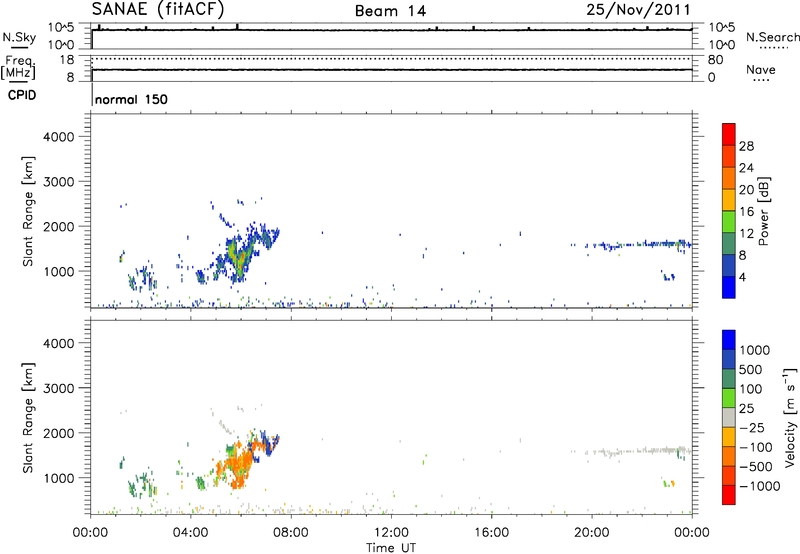Click the '100' Velocity color bar tick
The image size is (800, 554).
pyautogui.click(x=751, y=389)
